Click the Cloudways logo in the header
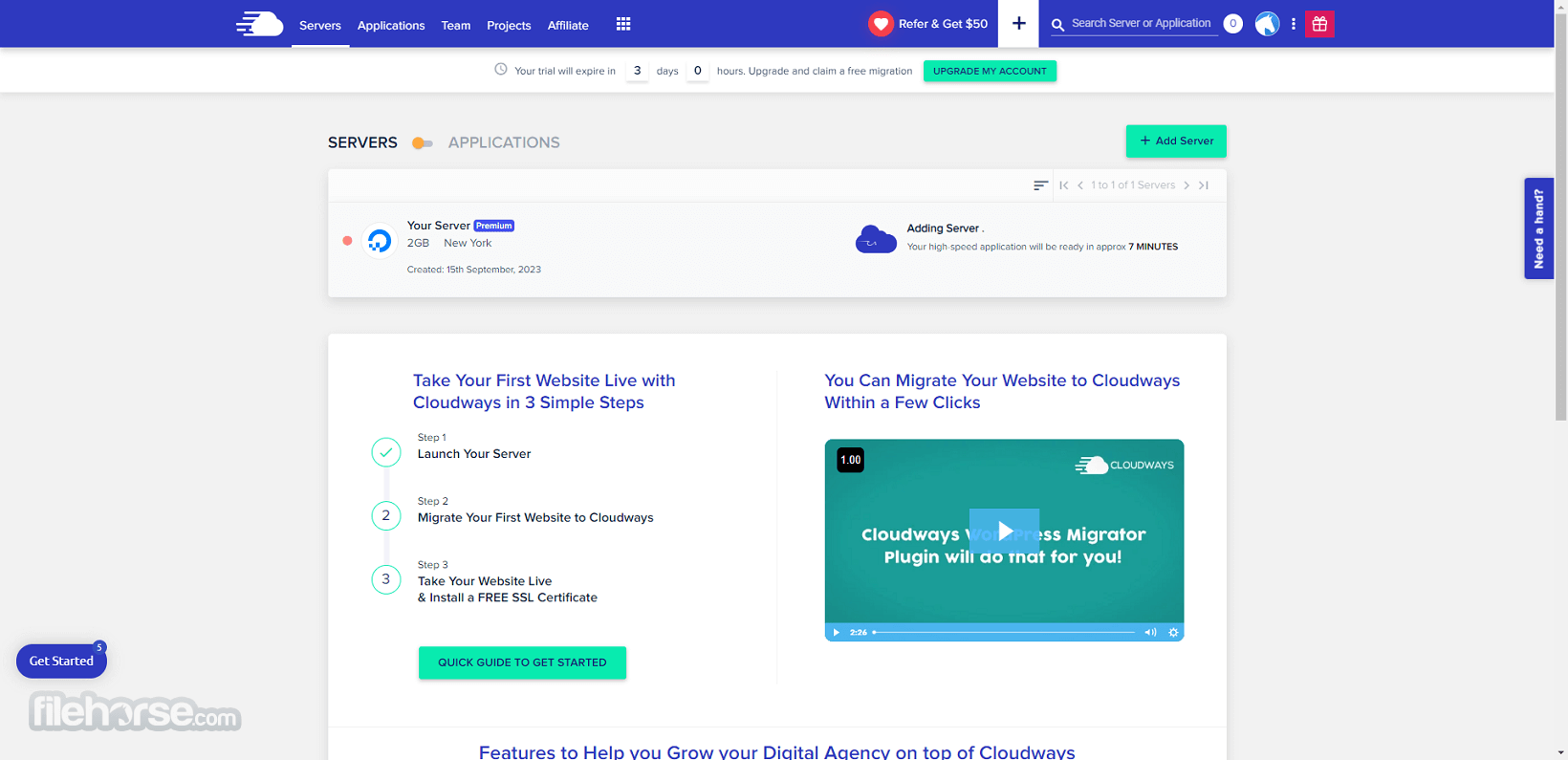This screenshot has width=1568, height=760. coord(260,24)
